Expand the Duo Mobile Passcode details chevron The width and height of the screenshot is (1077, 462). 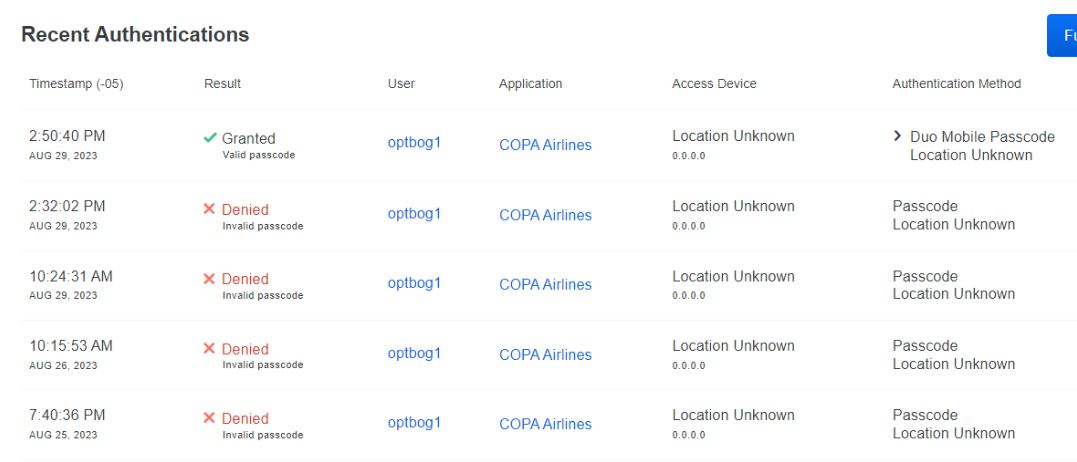[897, 136]
